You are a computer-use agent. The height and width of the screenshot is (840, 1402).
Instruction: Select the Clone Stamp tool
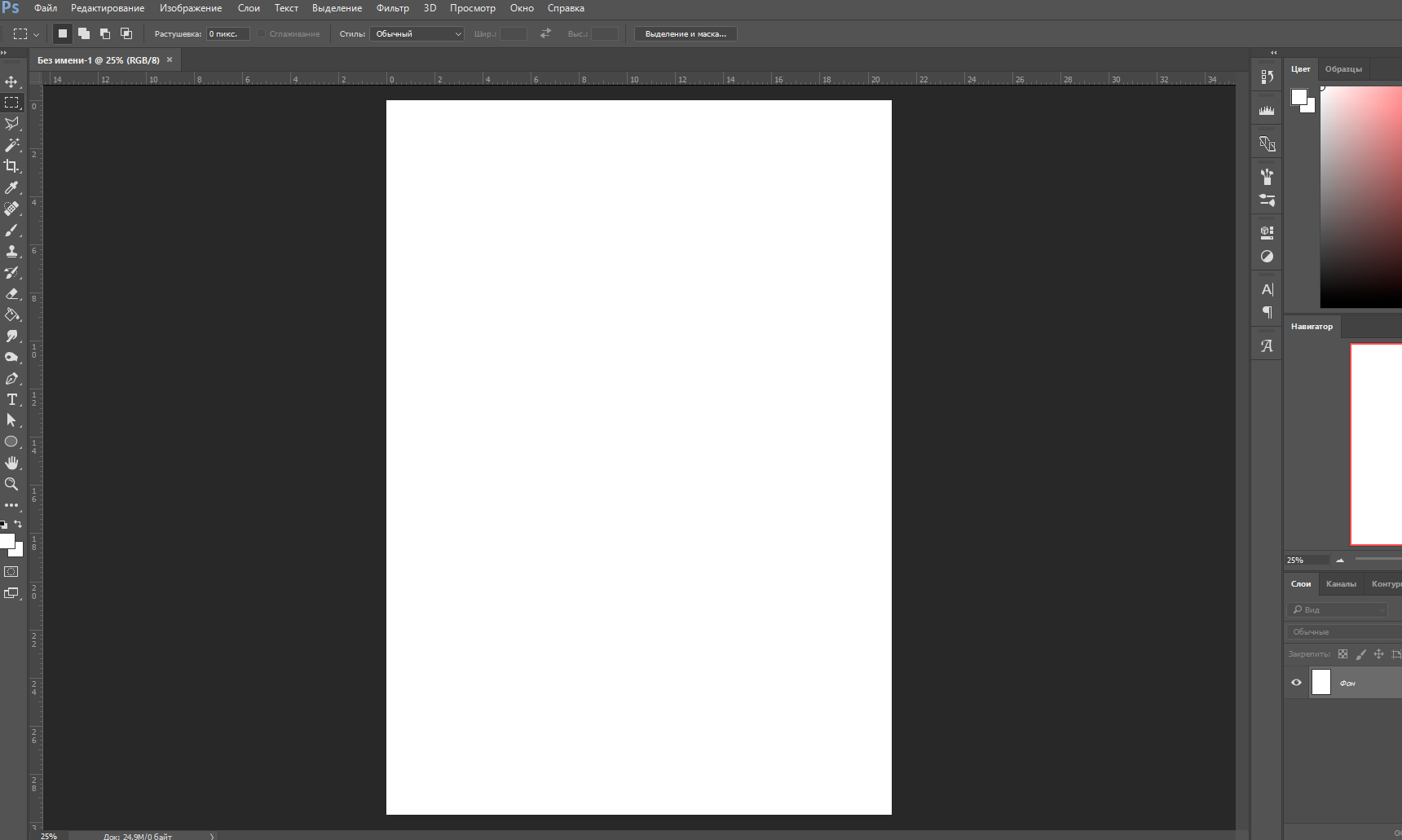coord(11,251)
